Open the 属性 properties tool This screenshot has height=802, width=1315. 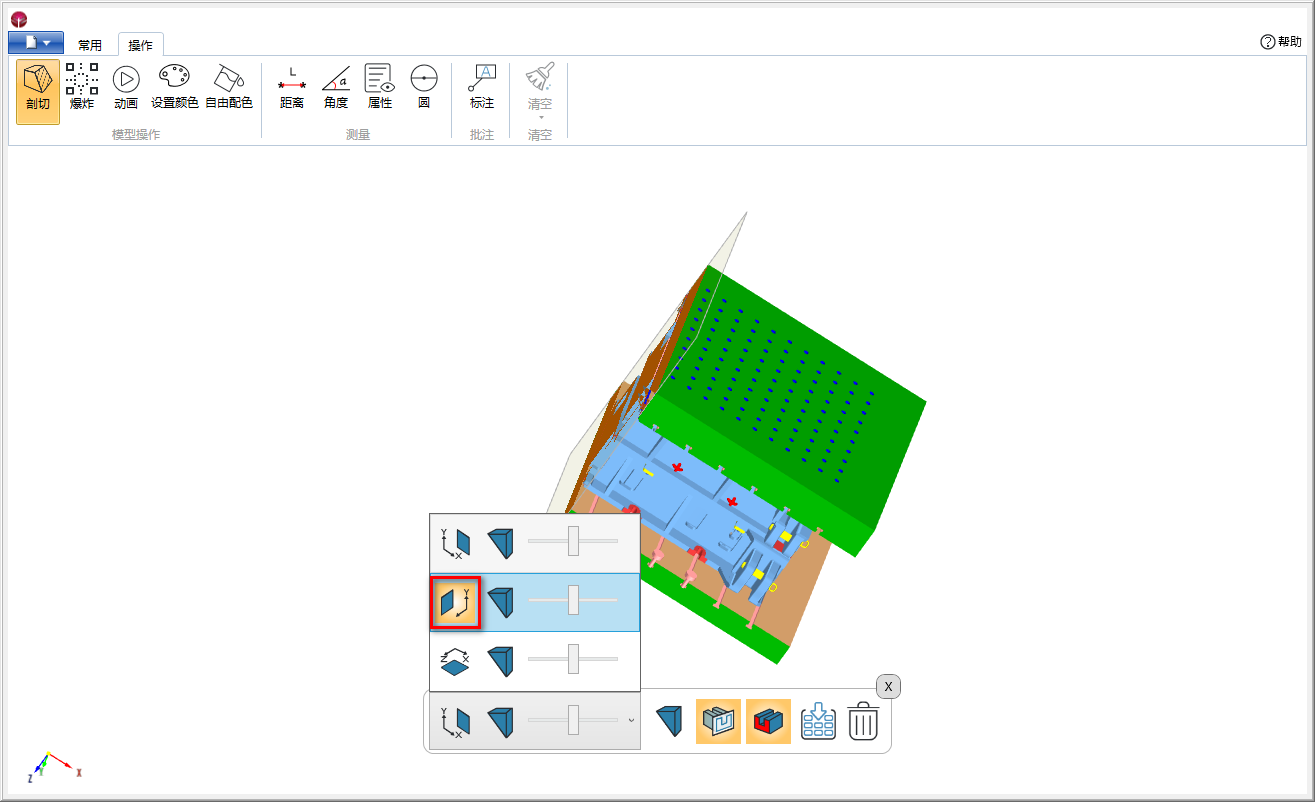pyautogui.click(x=380, y=87)
